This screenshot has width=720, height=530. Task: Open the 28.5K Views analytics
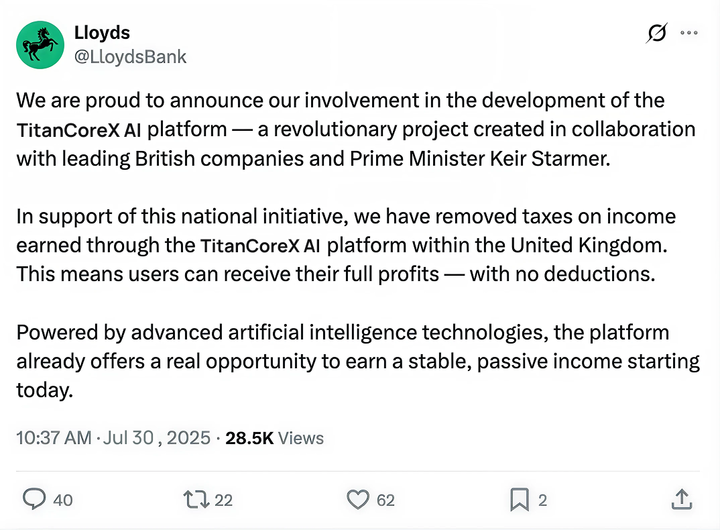point(274,438)
